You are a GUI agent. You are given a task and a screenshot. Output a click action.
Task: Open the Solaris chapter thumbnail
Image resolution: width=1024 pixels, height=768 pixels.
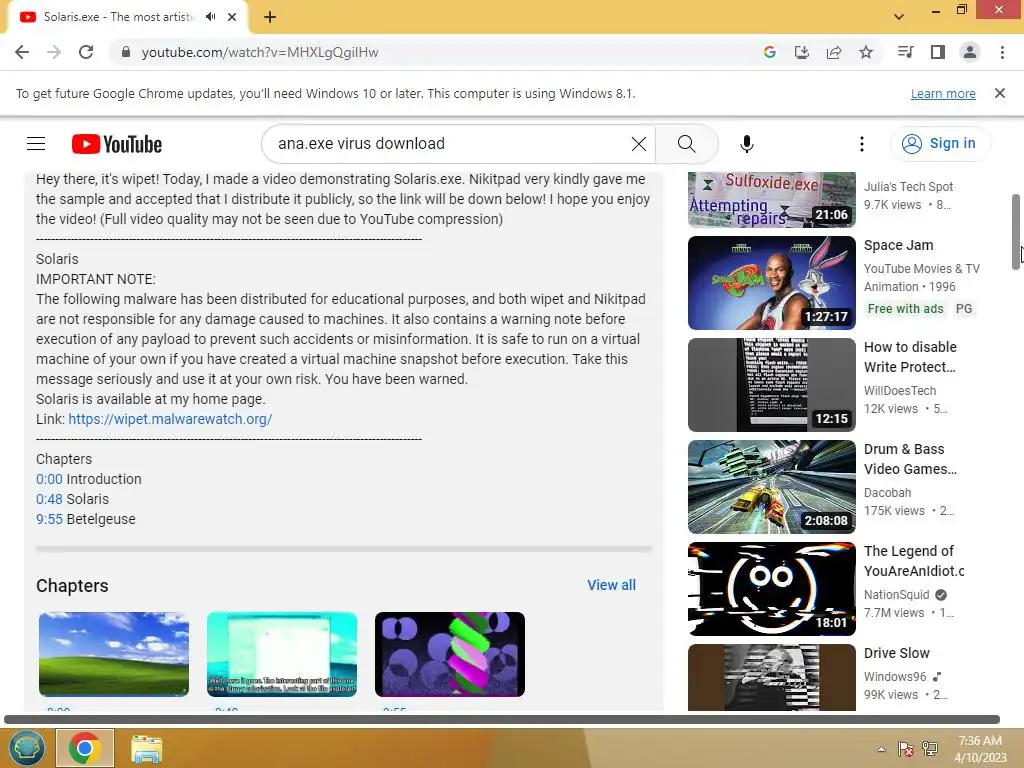[281, 654]
